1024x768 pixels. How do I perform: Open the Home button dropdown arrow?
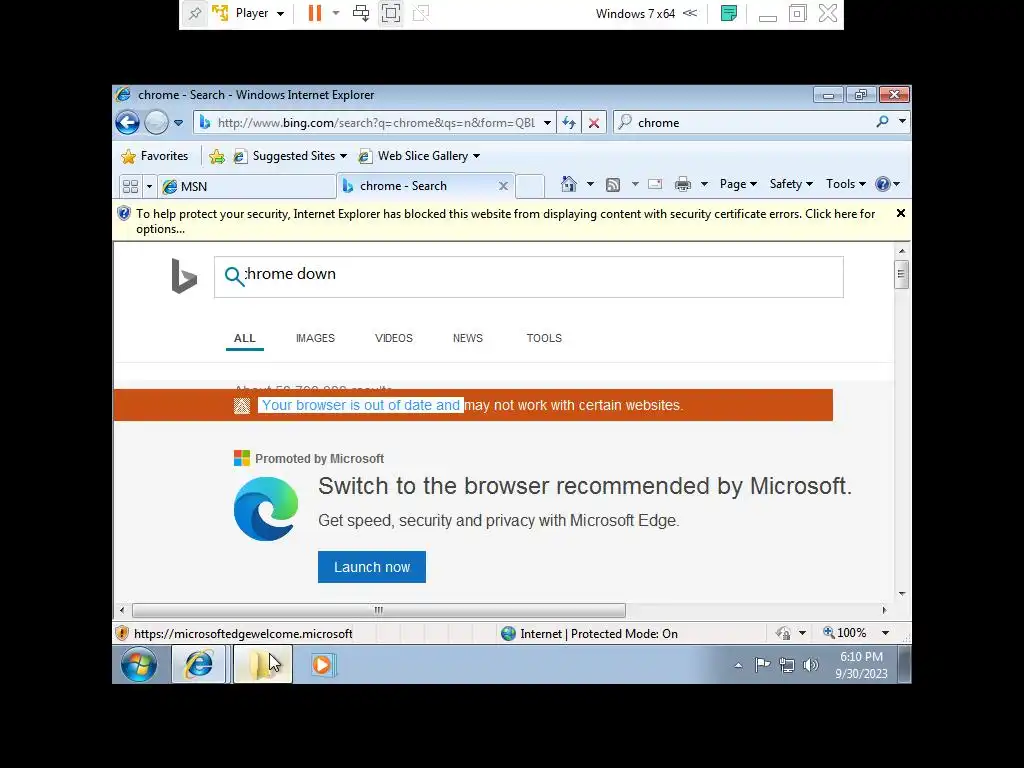590,185
